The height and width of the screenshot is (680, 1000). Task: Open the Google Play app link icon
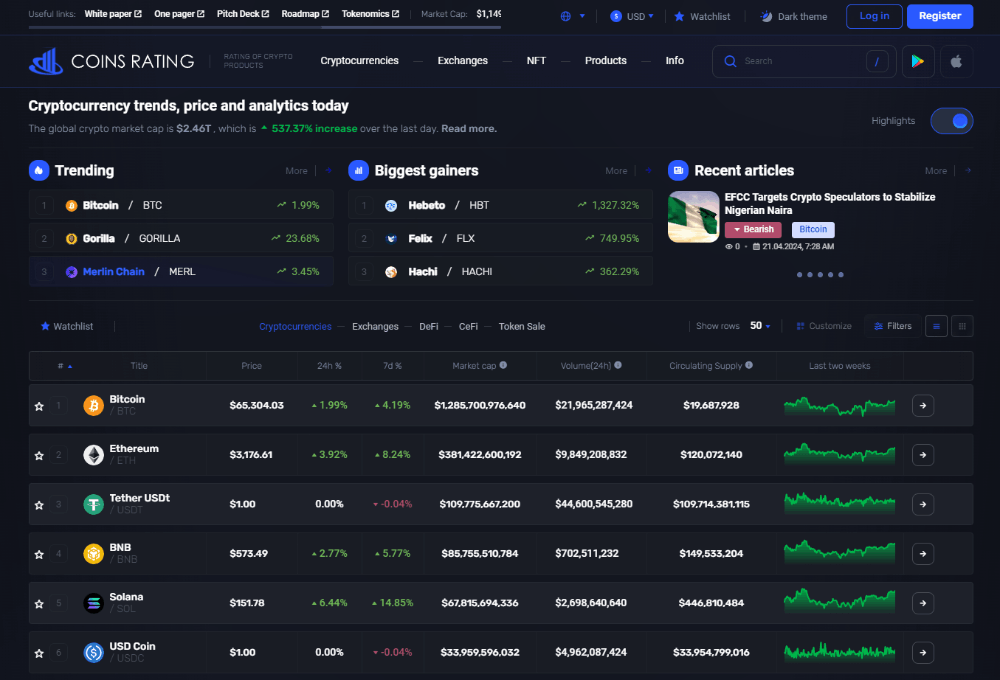[x=917, y=61]
